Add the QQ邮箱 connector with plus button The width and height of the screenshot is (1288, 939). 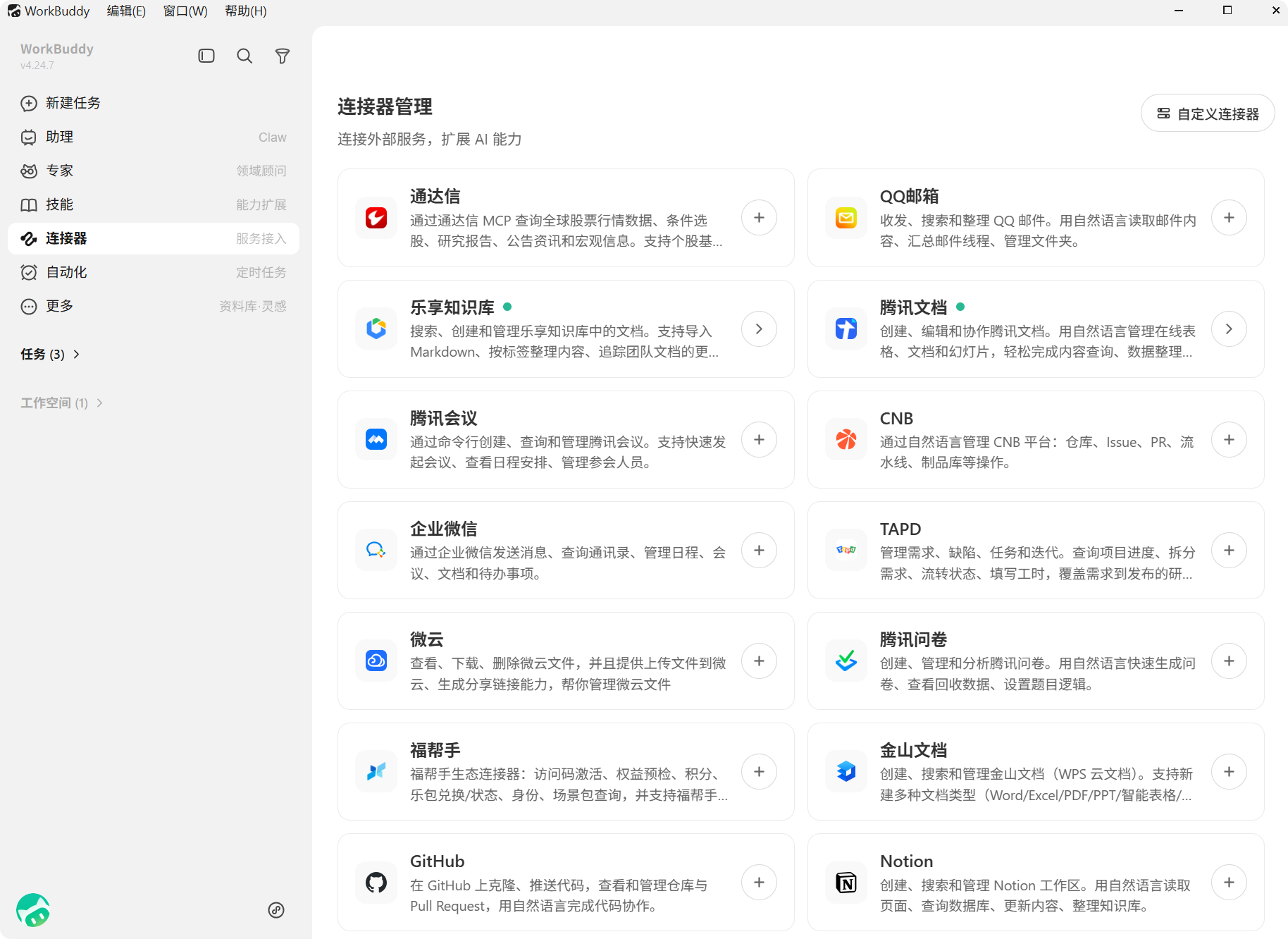[x=1229, y=218]
